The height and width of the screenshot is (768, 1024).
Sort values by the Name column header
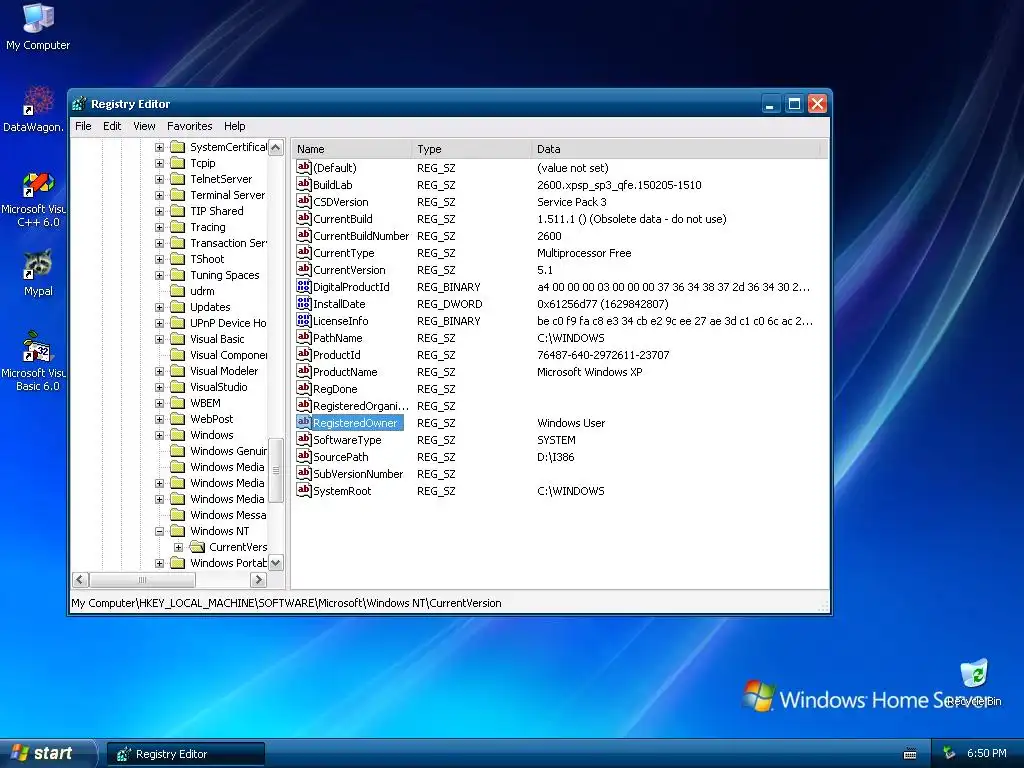[351, 149]
